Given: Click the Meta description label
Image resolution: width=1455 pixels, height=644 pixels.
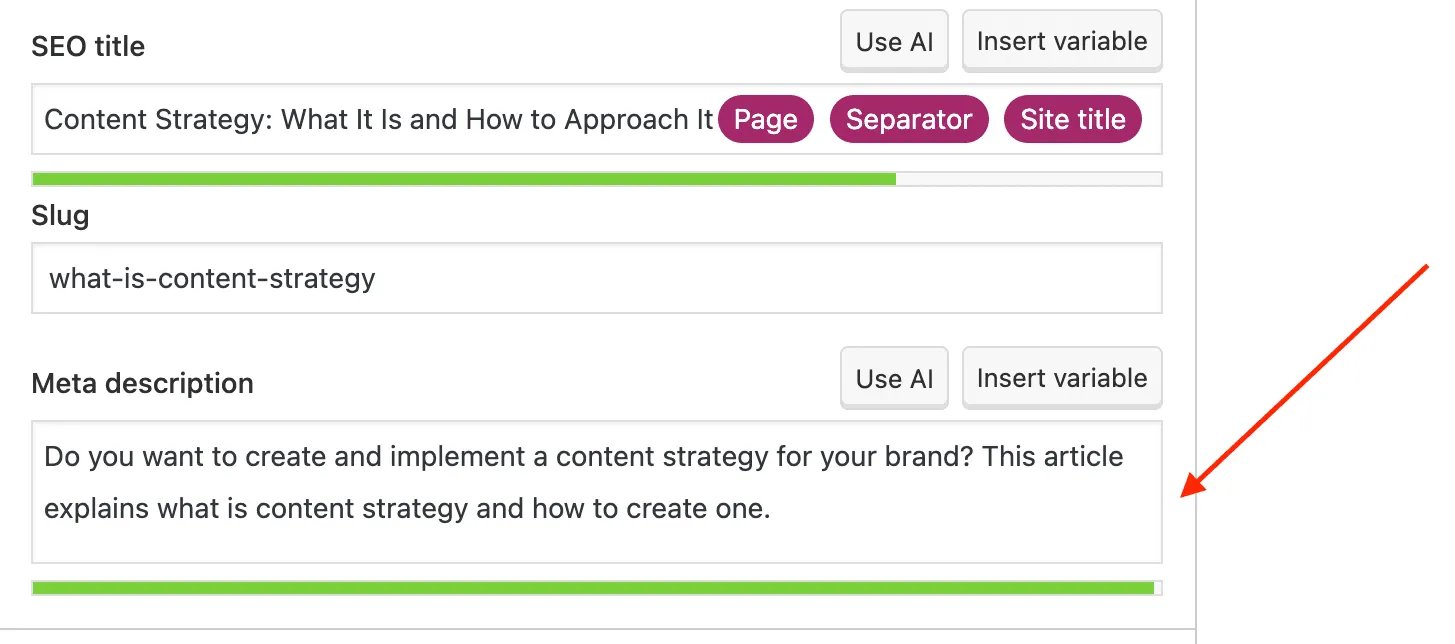Looking at the screenshot, I should click(x=142, y=383).
